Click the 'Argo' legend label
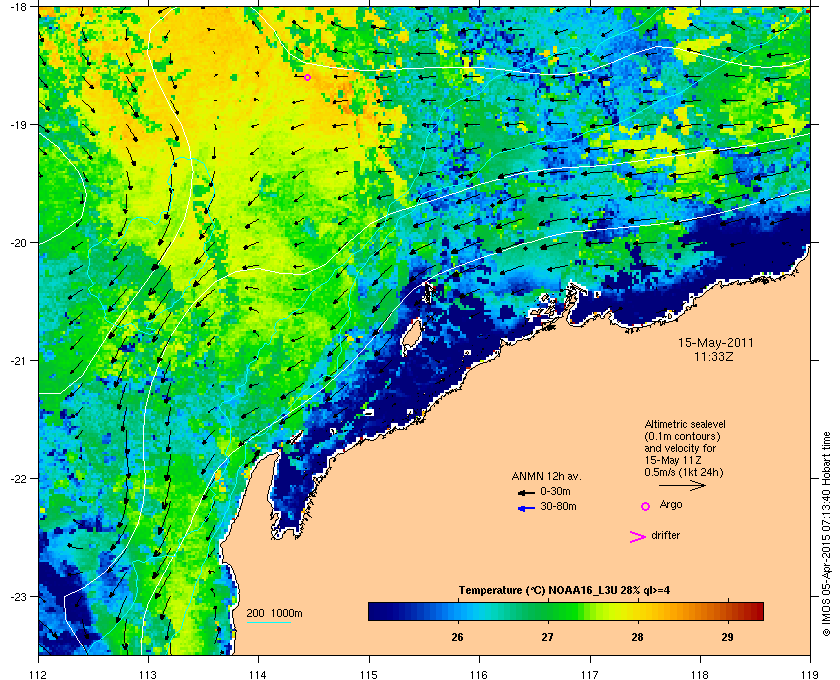The width and height of the screenshot is (840, 680). pyautogui.click(x=671, y=505)
